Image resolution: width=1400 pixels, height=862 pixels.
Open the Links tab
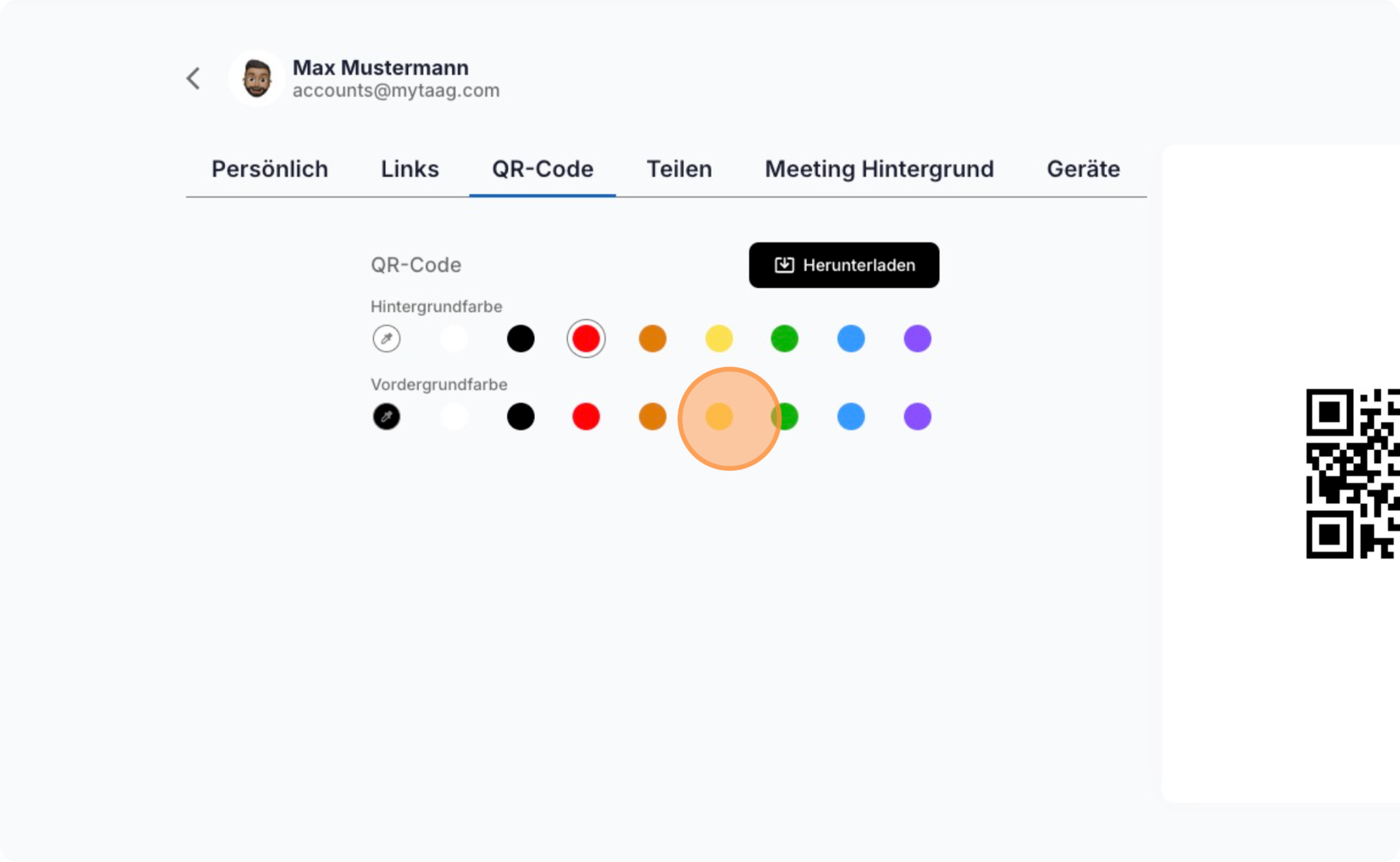[x=410, y=169]
